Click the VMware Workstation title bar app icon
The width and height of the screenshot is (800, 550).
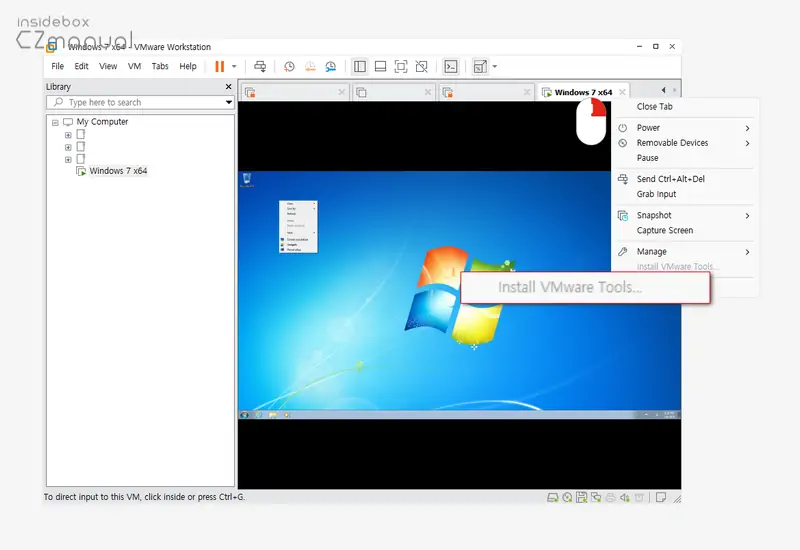pos(51,48)
